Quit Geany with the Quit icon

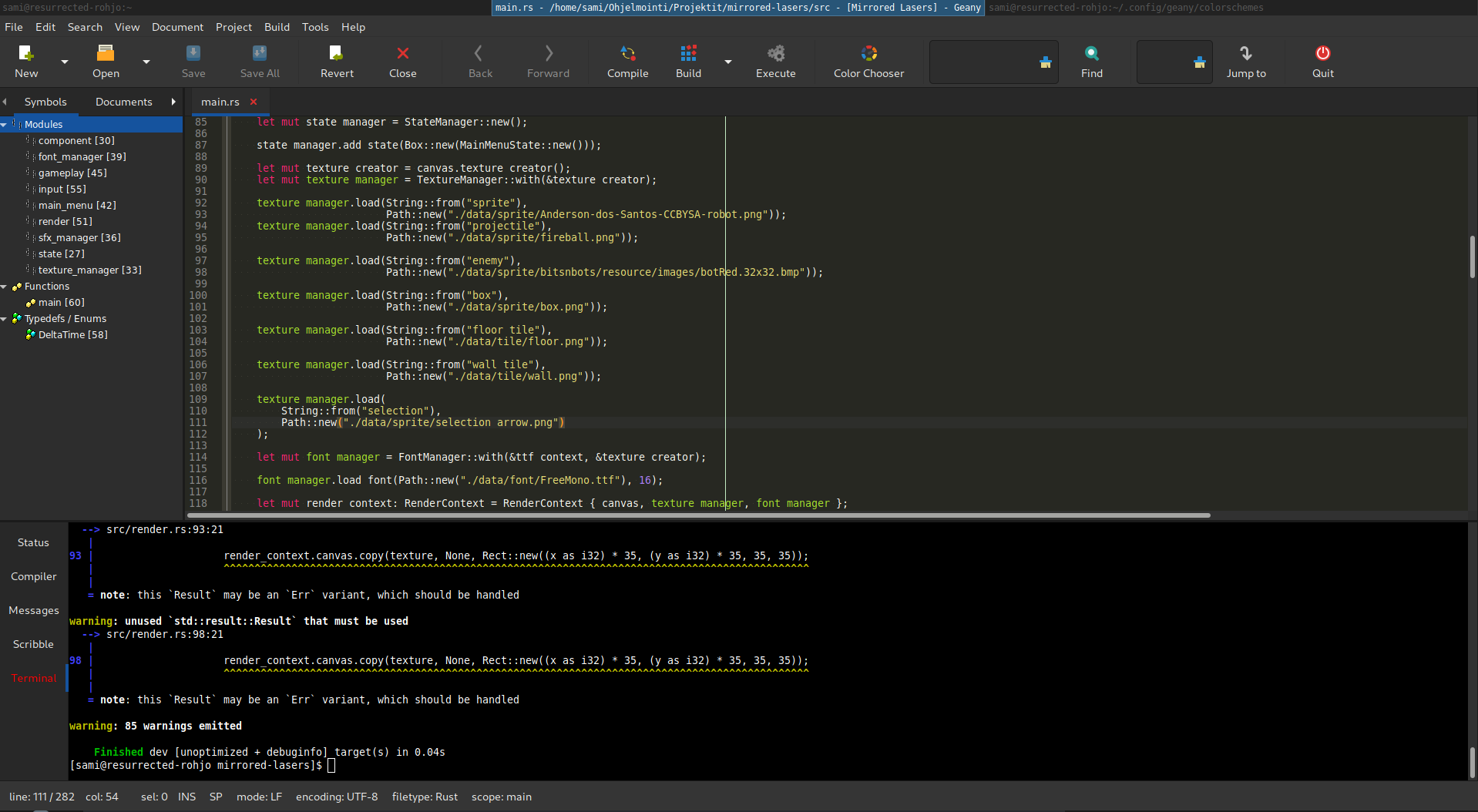click(x=1322, y=62)
